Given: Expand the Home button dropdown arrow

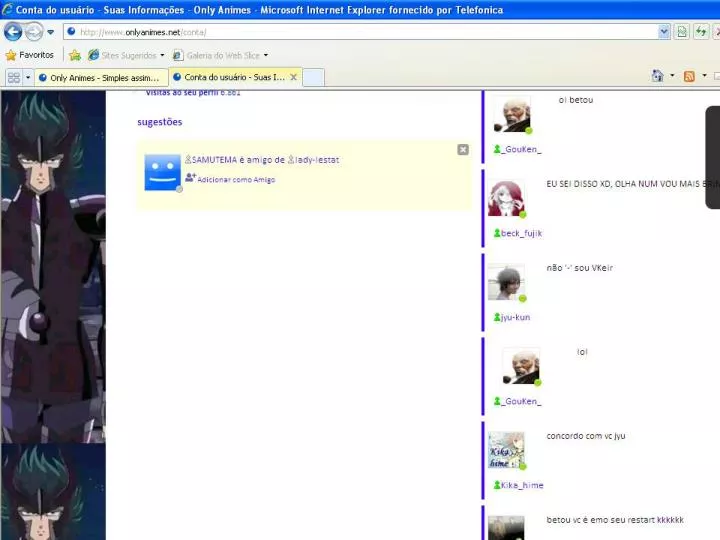Looking at the screenshot, I should point(672,75).
